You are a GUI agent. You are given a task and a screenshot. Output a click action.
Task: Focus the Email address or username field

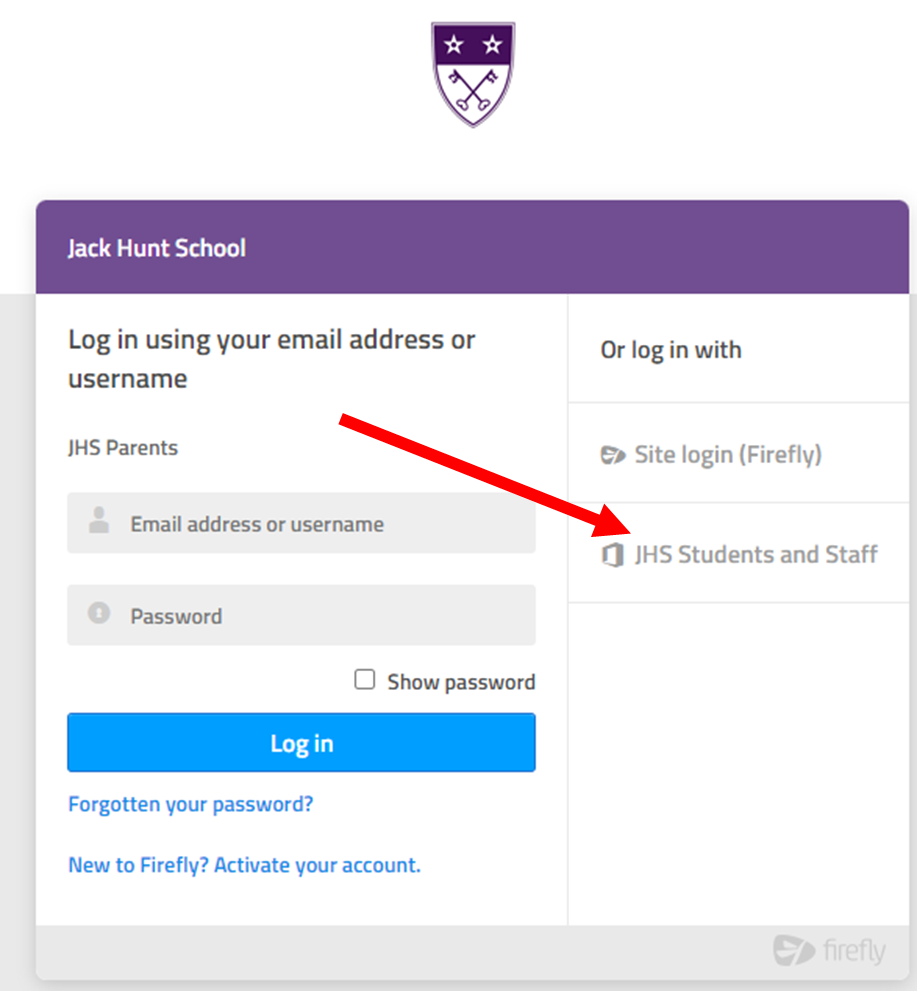pyautogui.click(x=301, y=523)
